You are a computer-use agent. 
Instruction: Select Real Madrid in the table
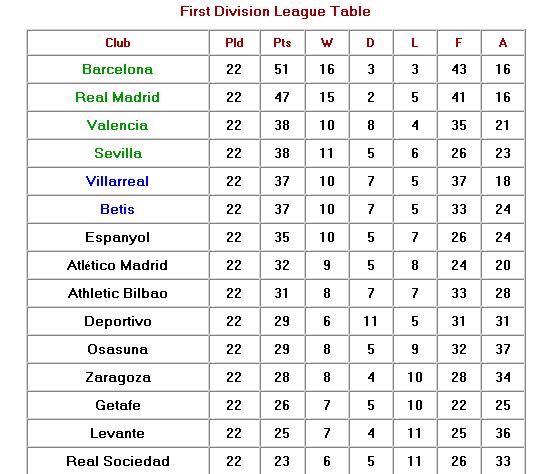pos(118,97)
